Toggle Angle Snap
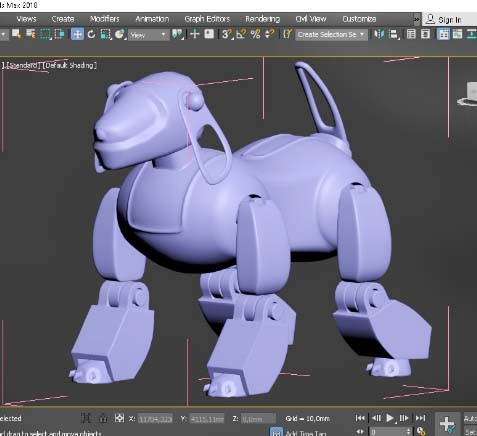This screenshot has width=477, height=436. click(241, 34)
